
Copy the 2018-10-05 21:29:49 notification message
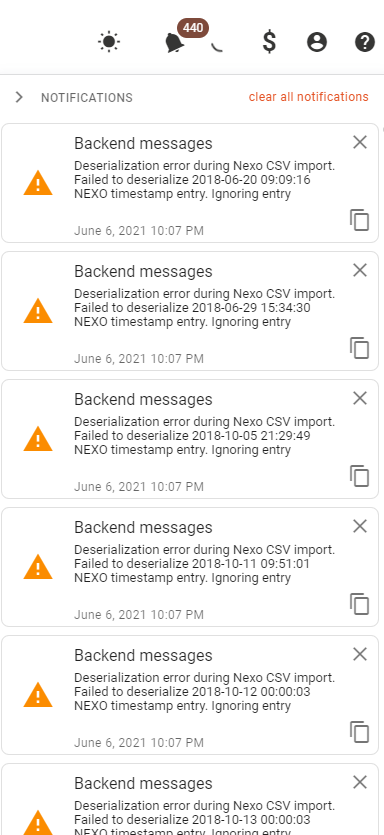360,476
